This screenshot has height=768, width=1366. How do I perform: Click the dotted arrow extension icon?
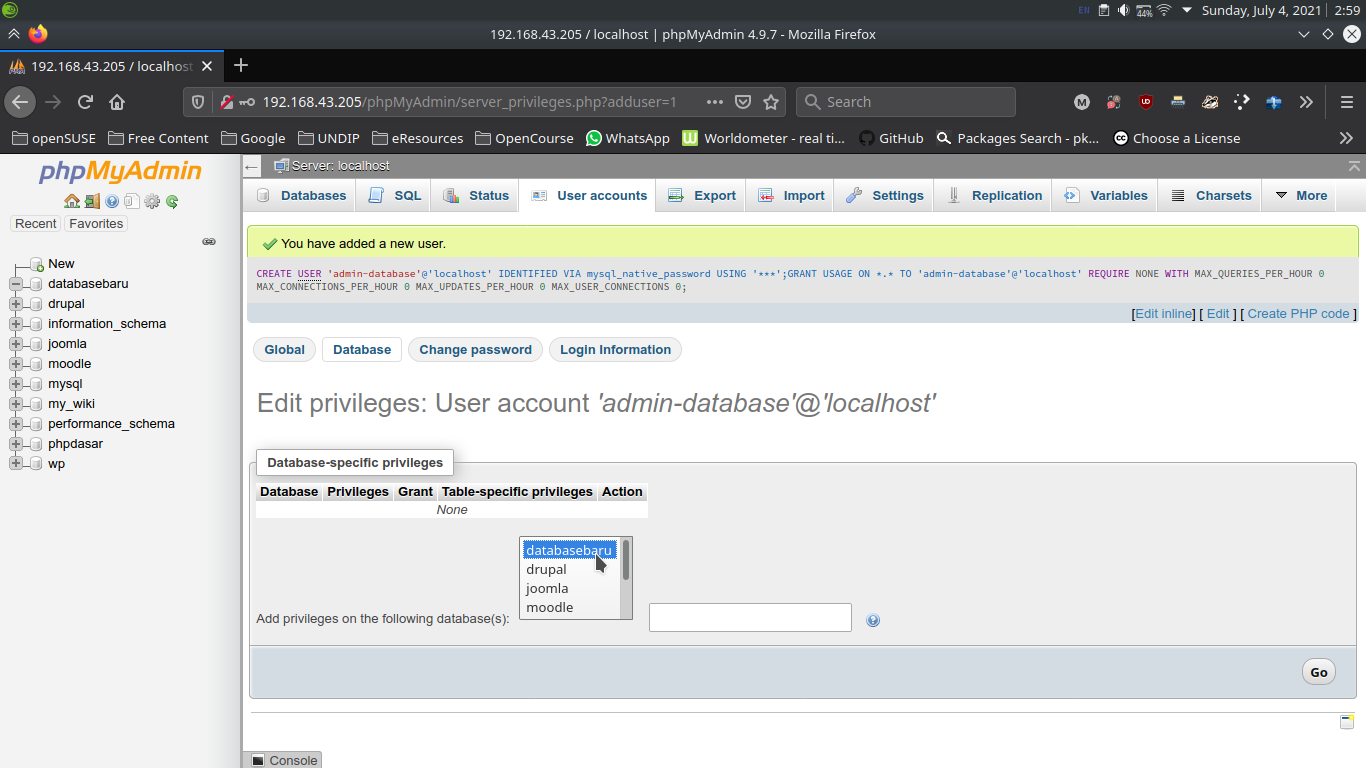(1242, 102)
